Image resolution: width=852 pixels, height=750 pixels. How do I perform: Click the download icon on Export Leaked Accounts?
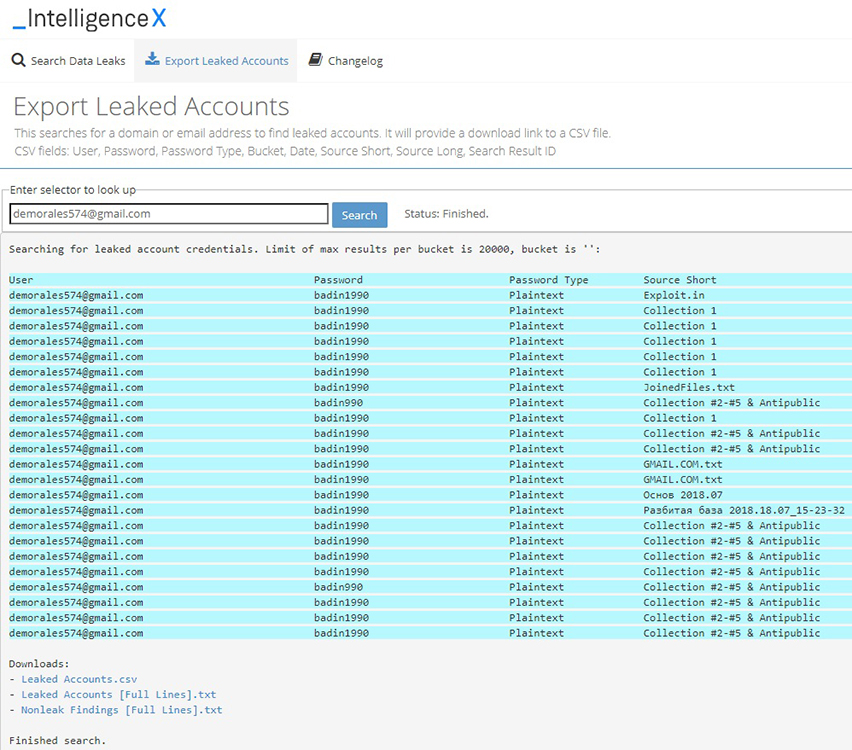[x=152, y=60]
